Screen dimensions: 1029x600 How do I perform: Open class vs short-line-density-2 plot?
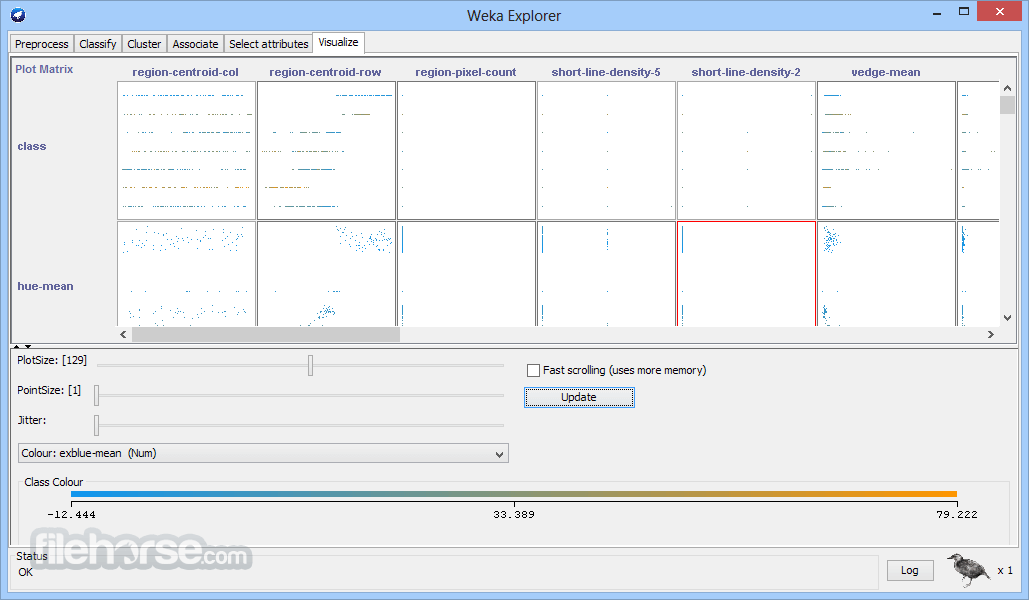(x=746, y=150)
